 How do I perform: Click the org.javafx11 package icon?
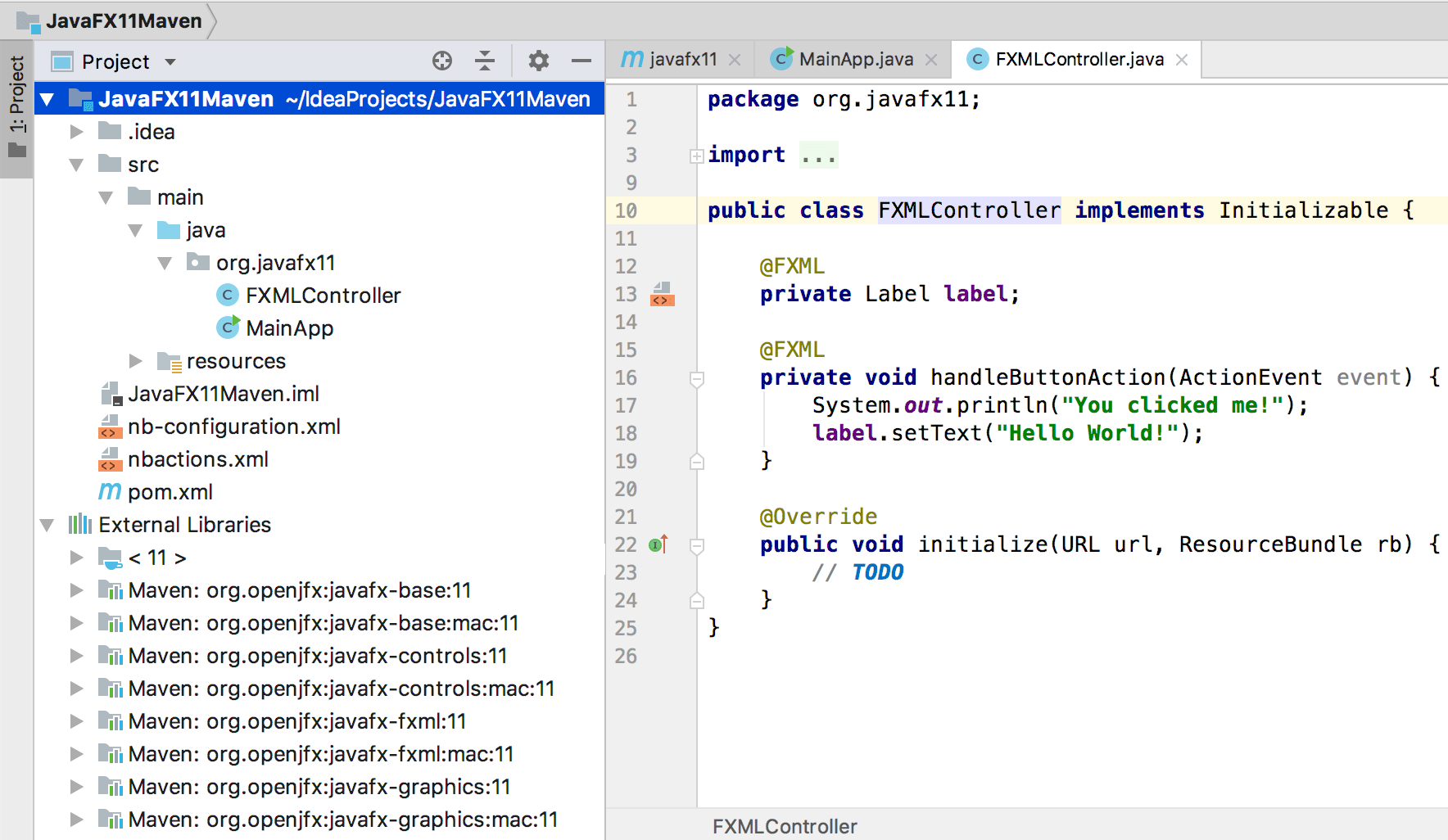(198, 262)
